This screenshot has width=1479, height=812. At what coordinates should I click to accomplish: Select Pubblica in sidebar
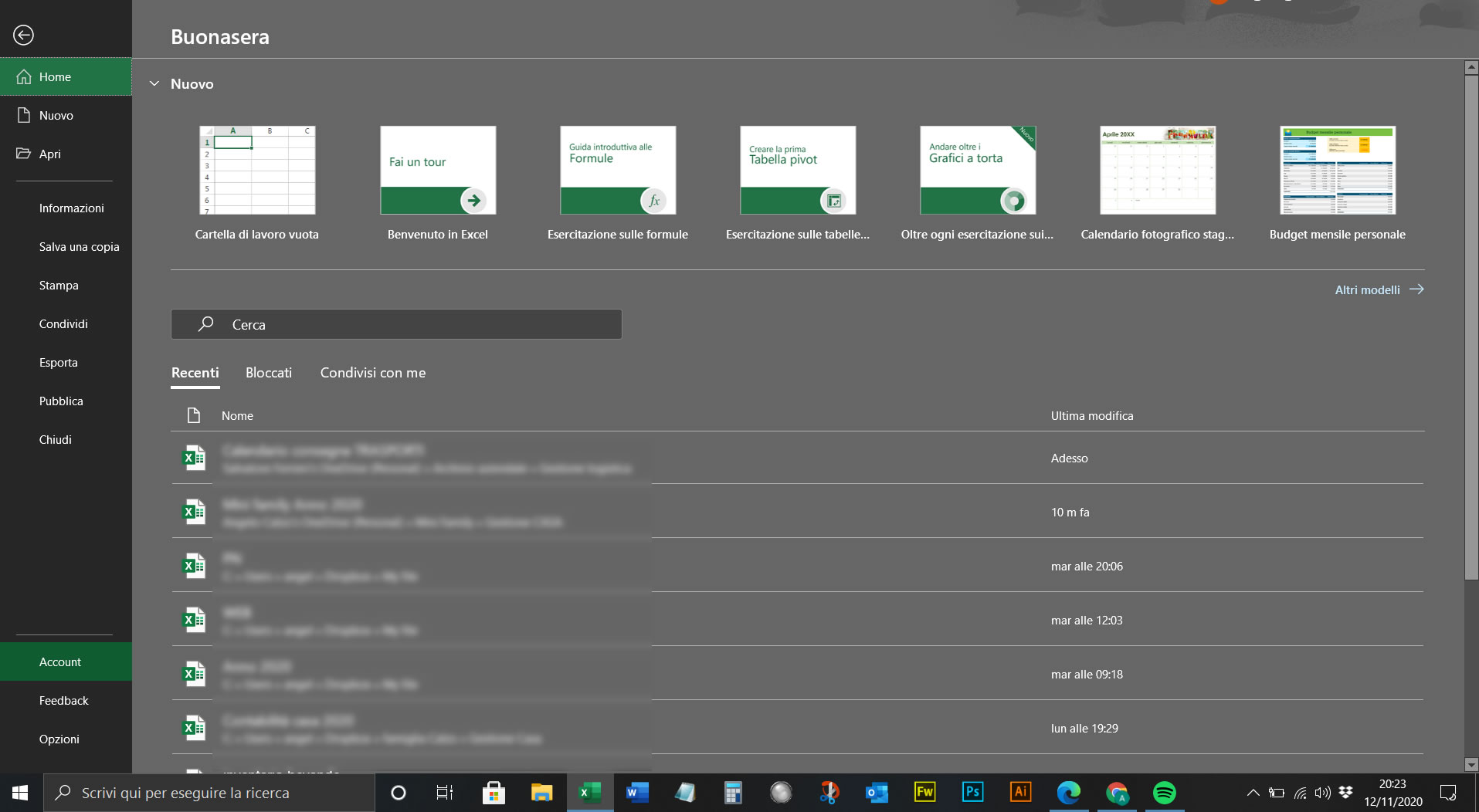coord(66,401)
